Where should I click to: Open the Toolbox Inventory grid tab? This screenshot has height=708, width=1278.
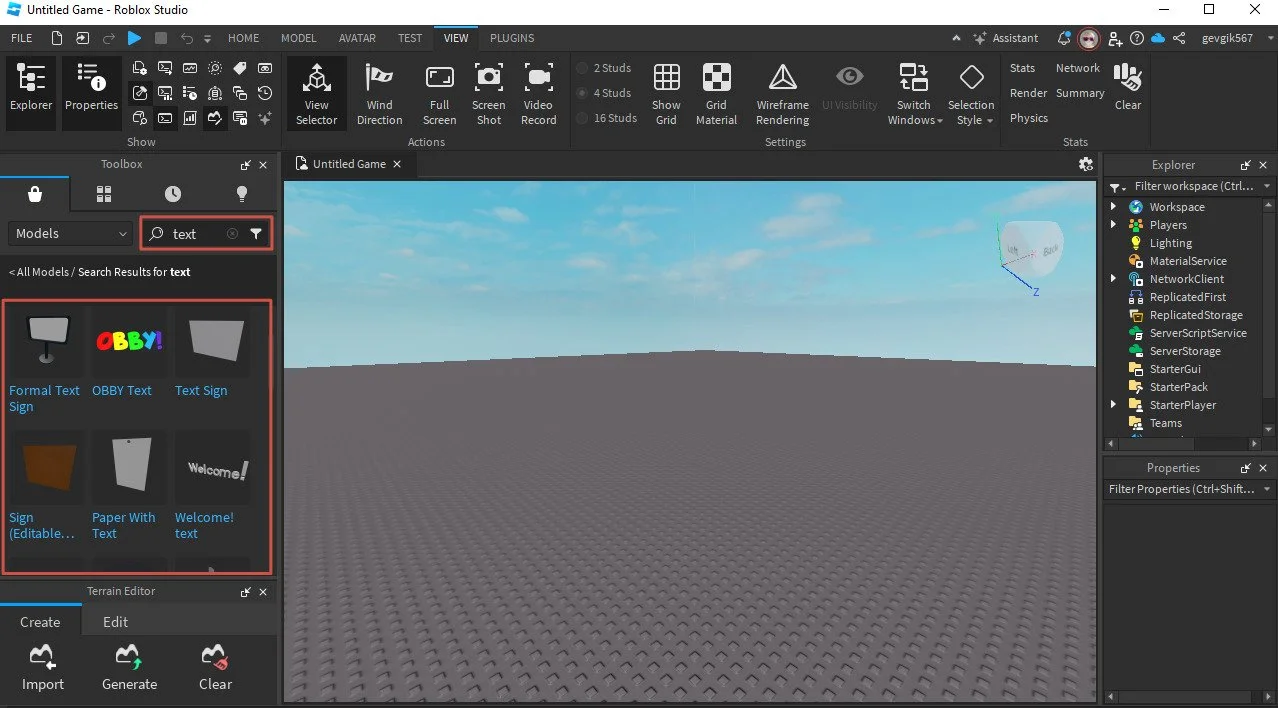click(104, 194)
